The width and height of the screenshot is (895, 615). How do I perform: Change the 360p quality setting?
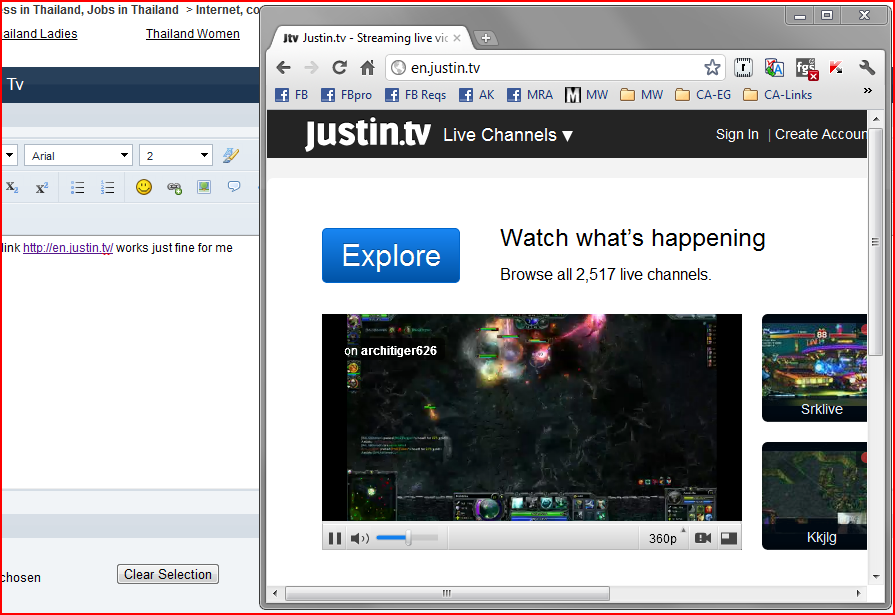tap(663, 538)
